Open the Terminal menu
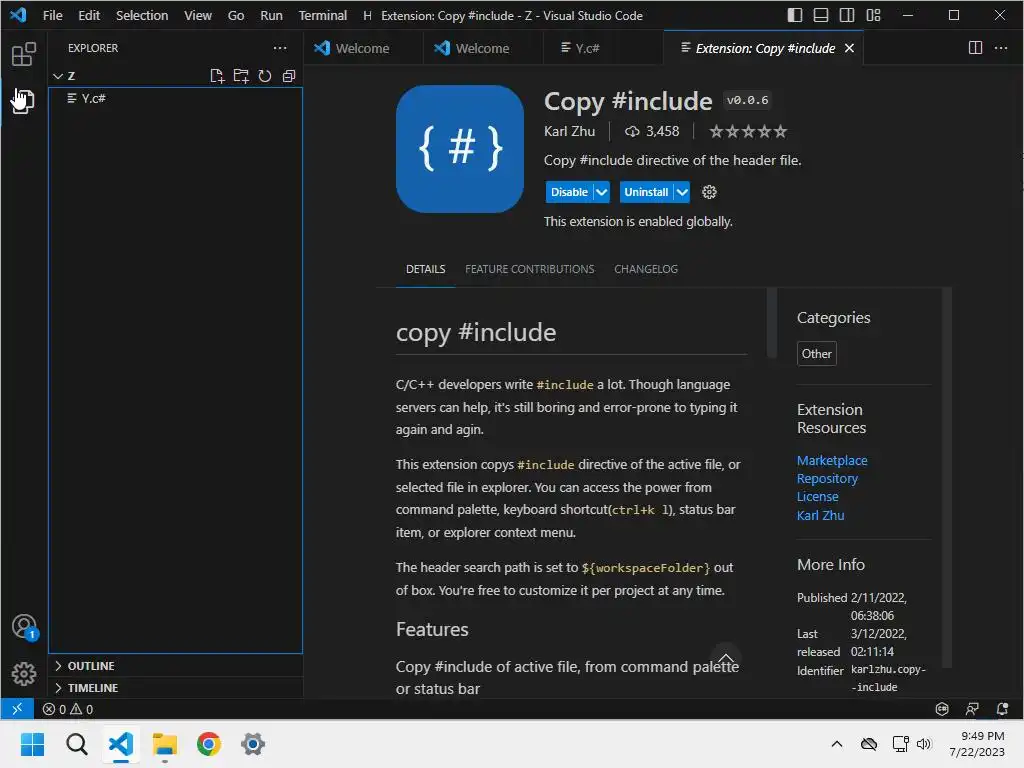 pos(323,15)
